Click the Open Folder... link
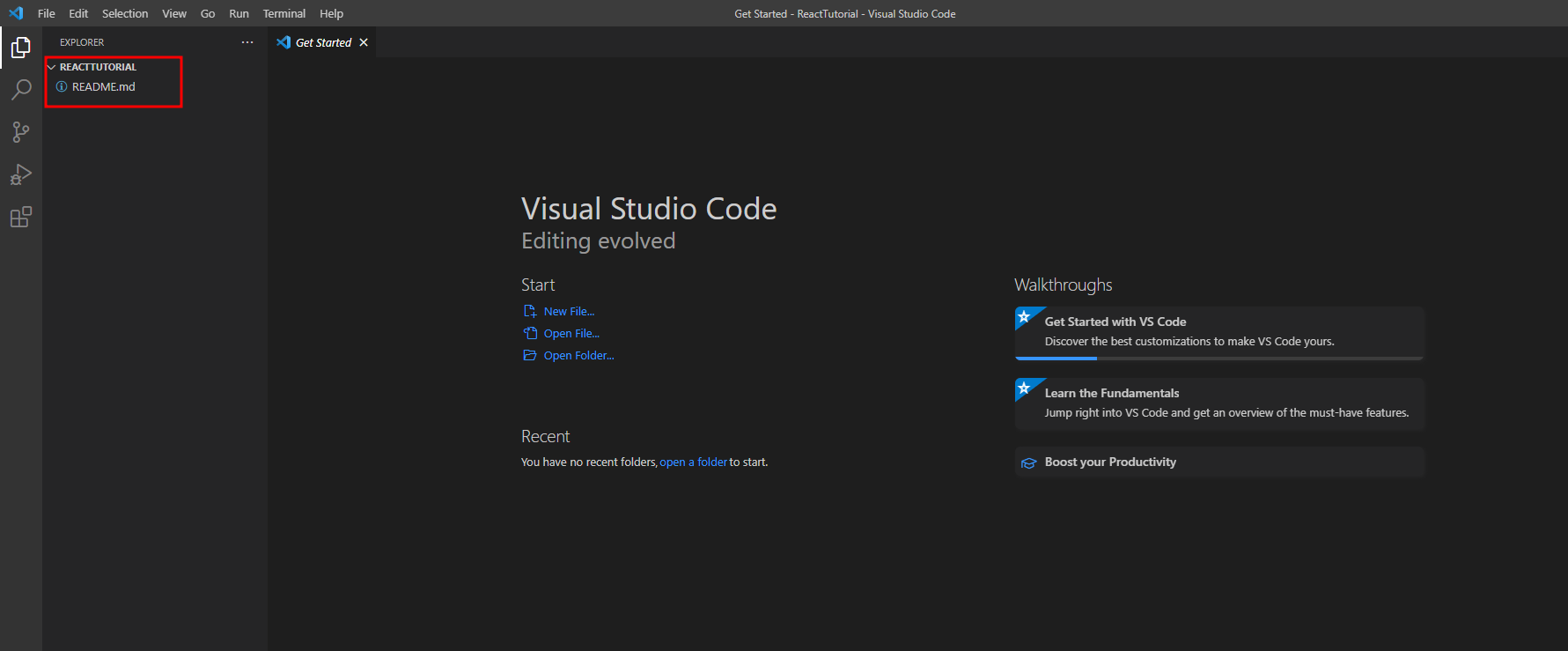The height and width of the screenshot is (651, 1568). (x=578, y=355)
